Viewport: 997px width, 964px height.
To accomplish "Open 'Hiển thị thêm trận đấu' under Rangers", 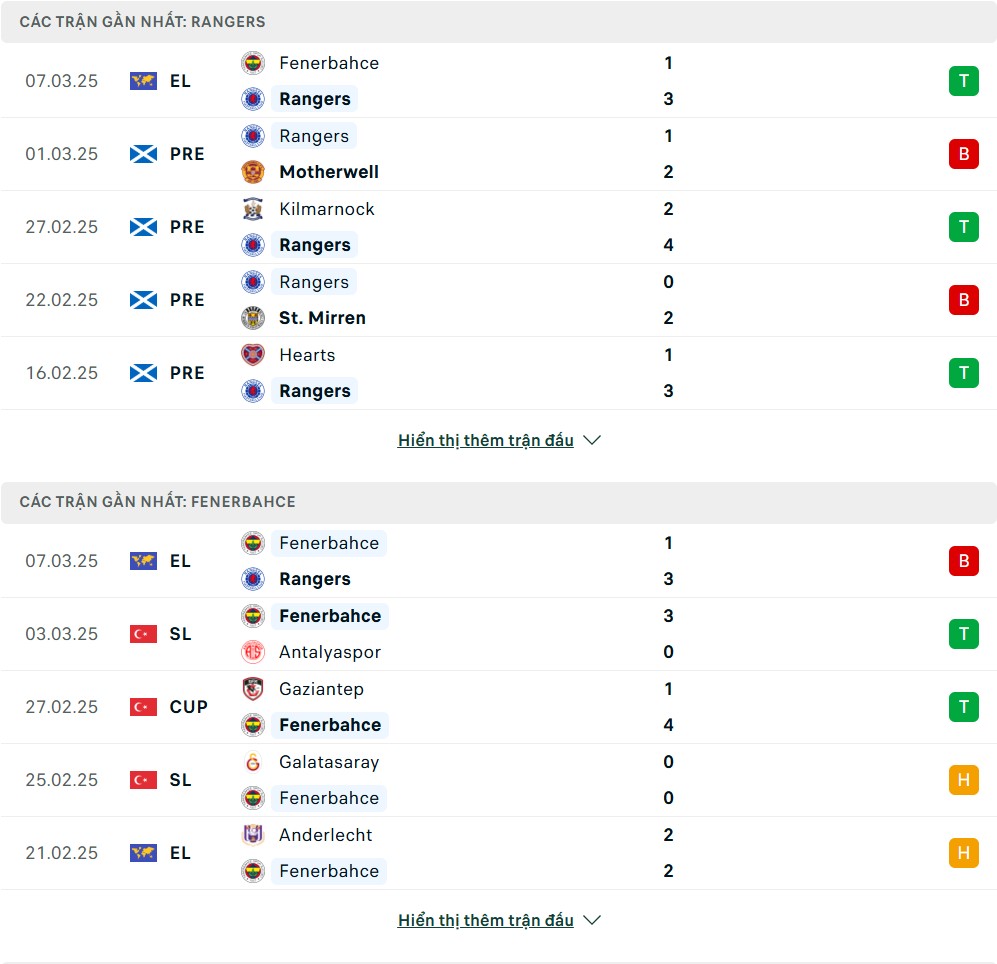I will pyautogui.click(x=486, y=440).
